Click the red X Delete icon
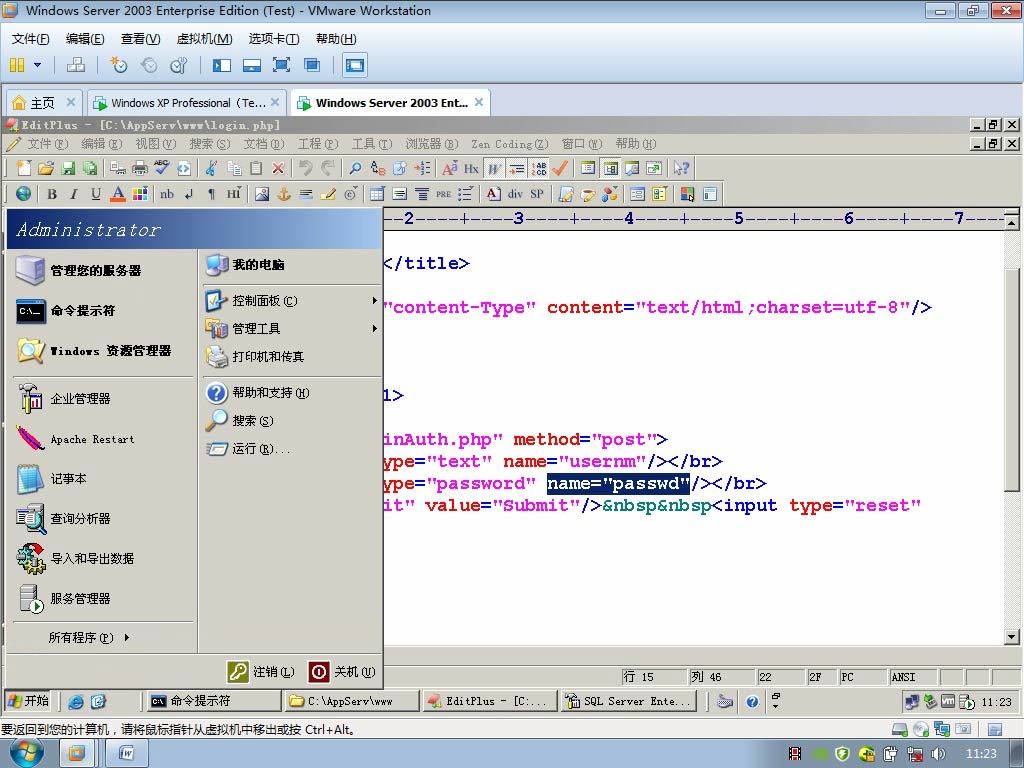 coord(278,168)
